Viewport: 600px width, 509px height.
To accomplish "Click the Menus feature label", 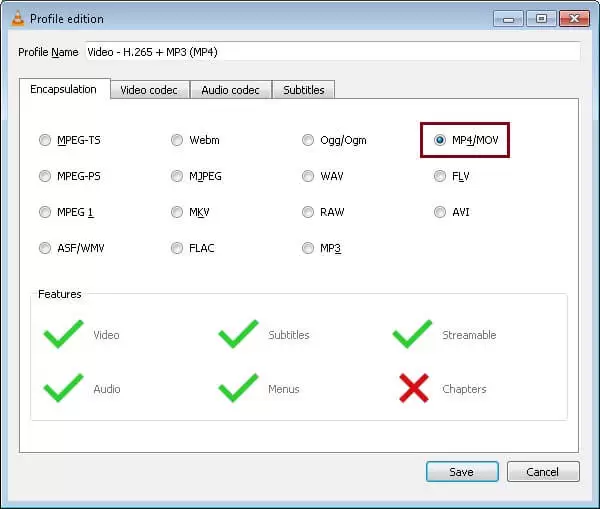I will pos(284,389).
